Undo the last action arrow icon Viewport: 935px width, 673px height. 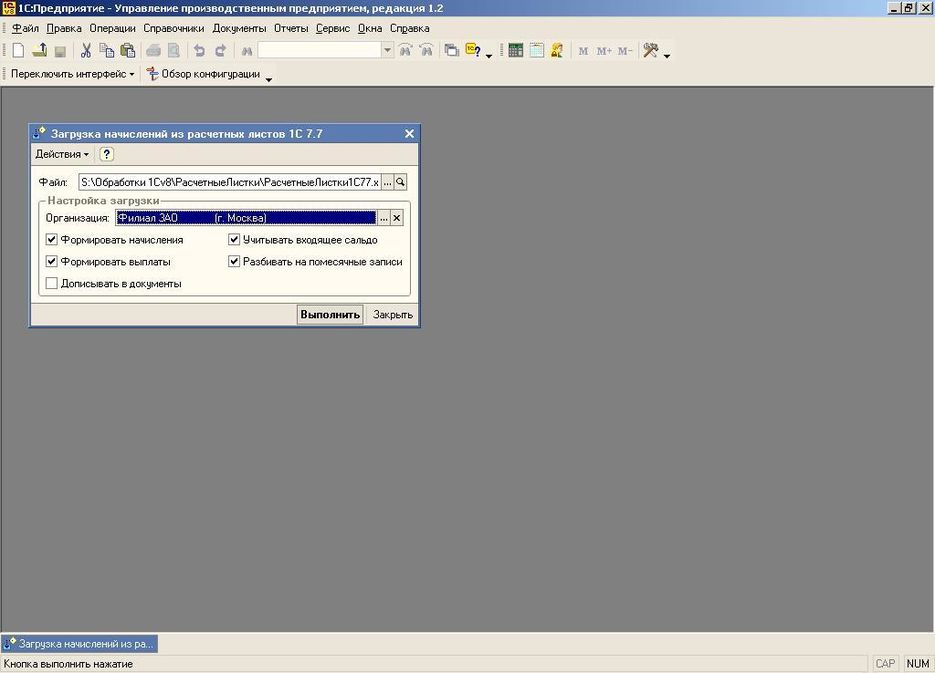[199, 51]
